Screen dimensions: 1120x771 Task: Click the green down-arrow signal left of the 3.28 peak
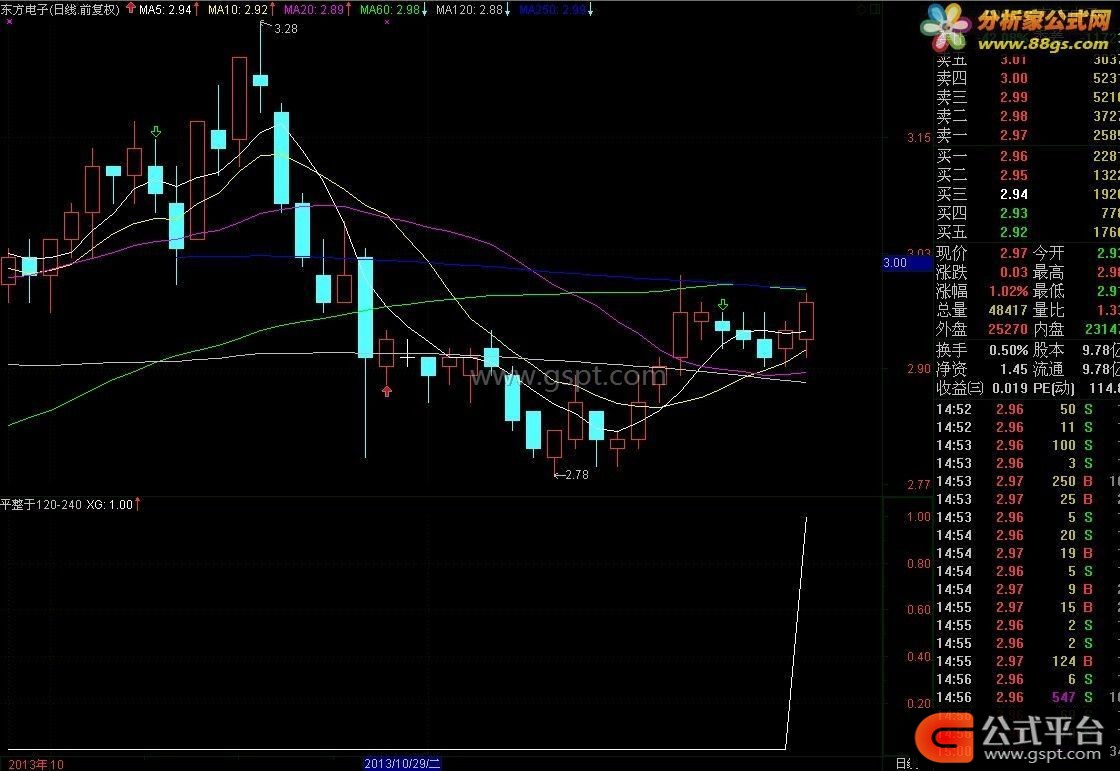(156, 131)
